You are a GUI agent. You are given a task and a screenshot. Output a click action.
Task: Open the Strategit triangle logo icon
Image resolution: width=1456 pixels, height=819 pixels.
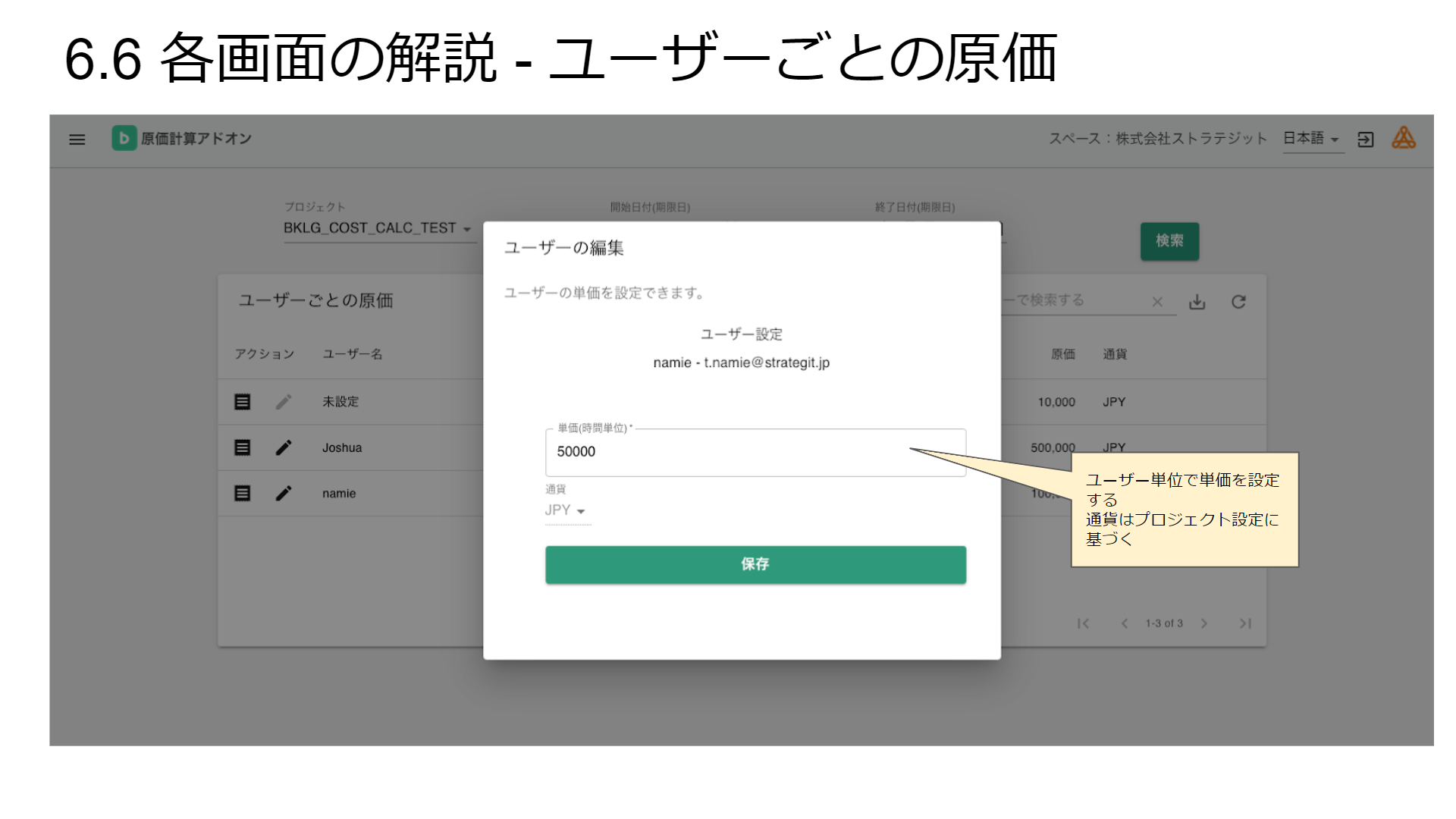click(1404, 138)
